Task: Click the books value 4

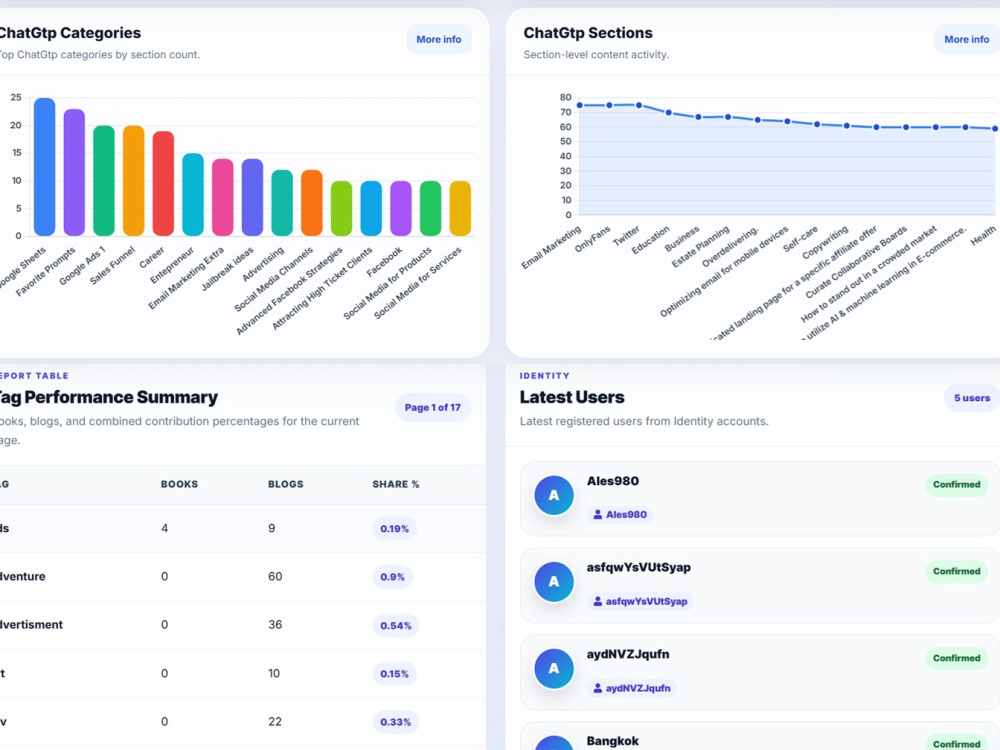Action: tap(165, 528)
